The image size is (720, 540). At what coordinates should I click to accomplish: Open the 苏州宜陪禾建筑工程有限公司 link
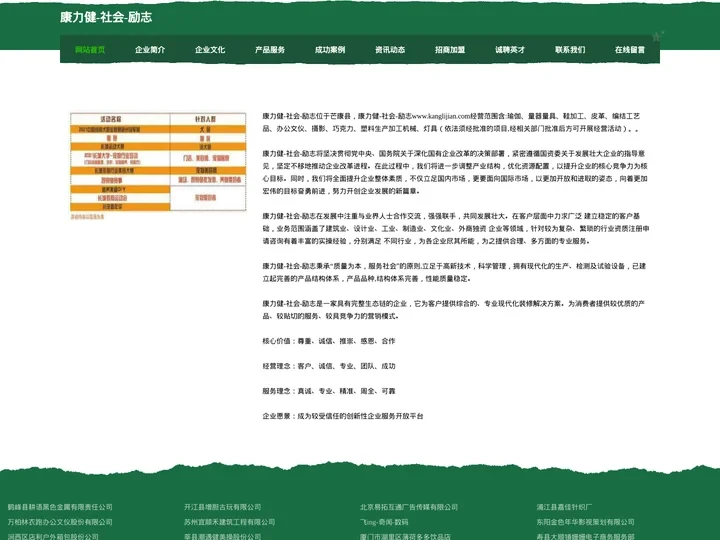[x=229, y=522]
